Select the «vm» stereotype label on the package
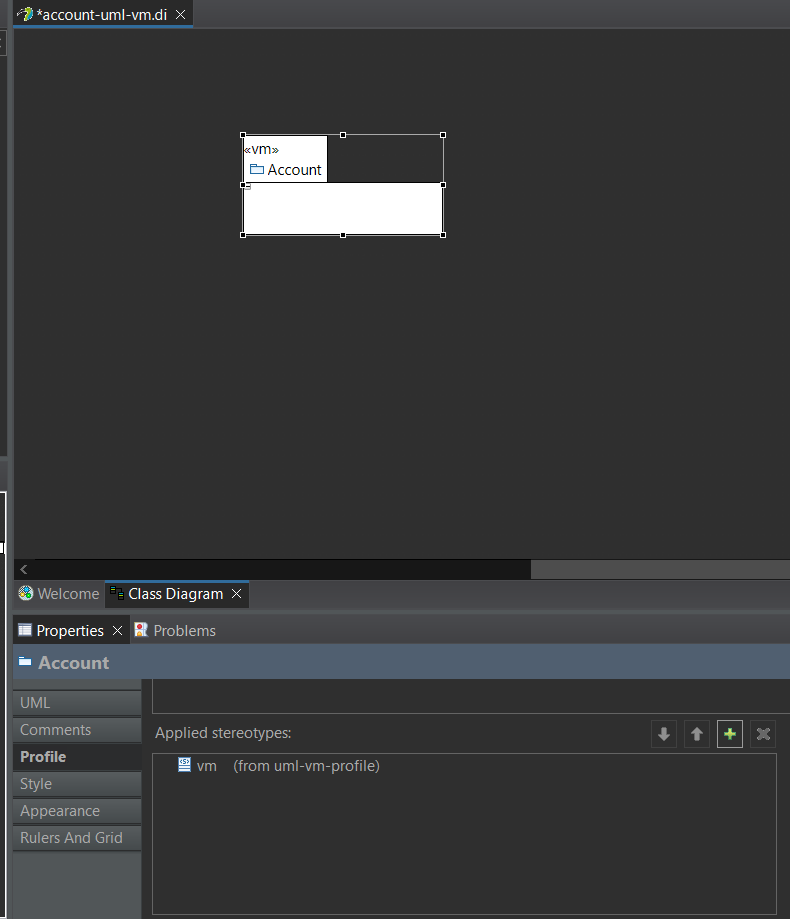 [261, 149]
